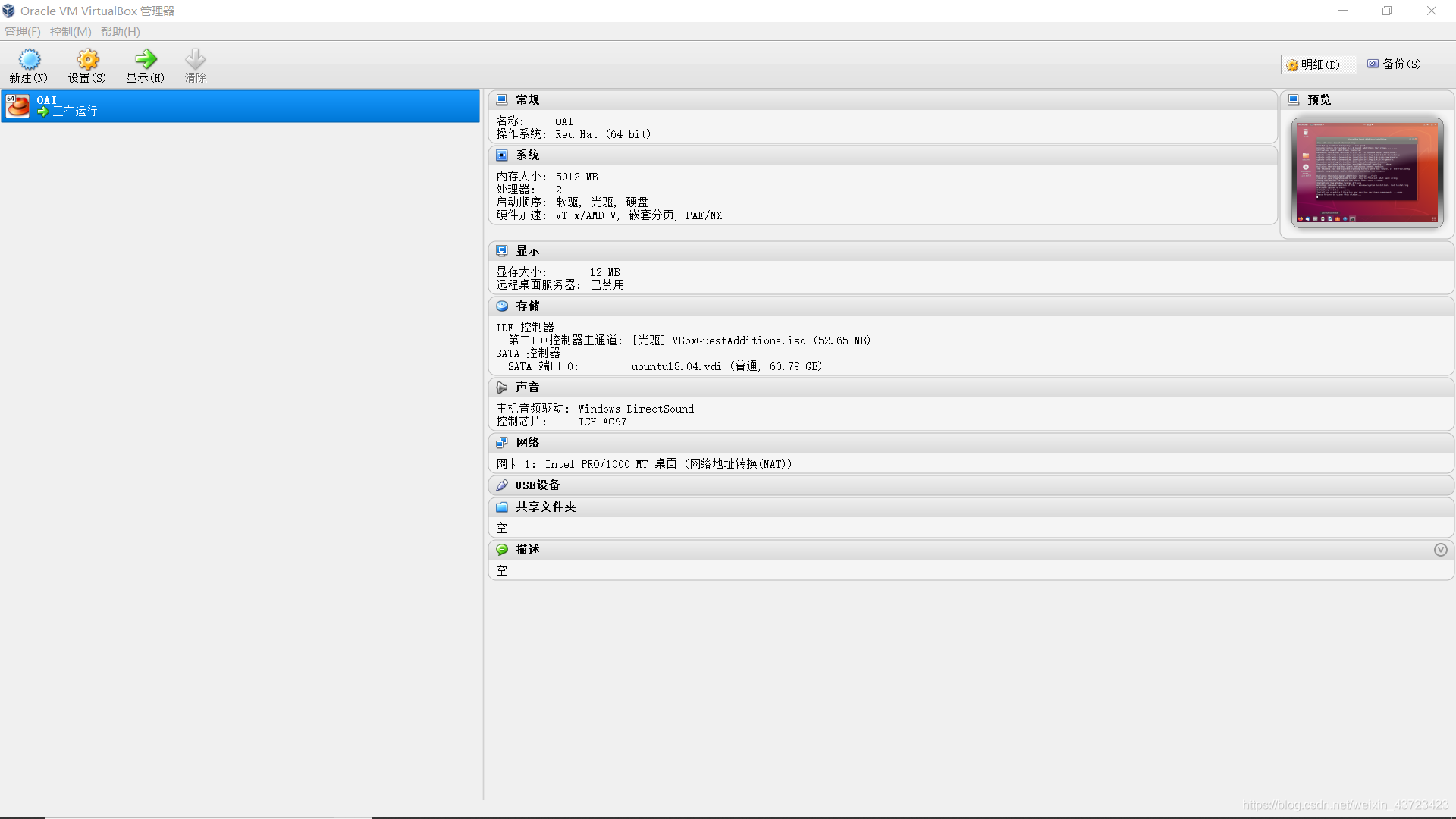Open the 常规 section header link
1456x819 pixels.
pos(528,99)
